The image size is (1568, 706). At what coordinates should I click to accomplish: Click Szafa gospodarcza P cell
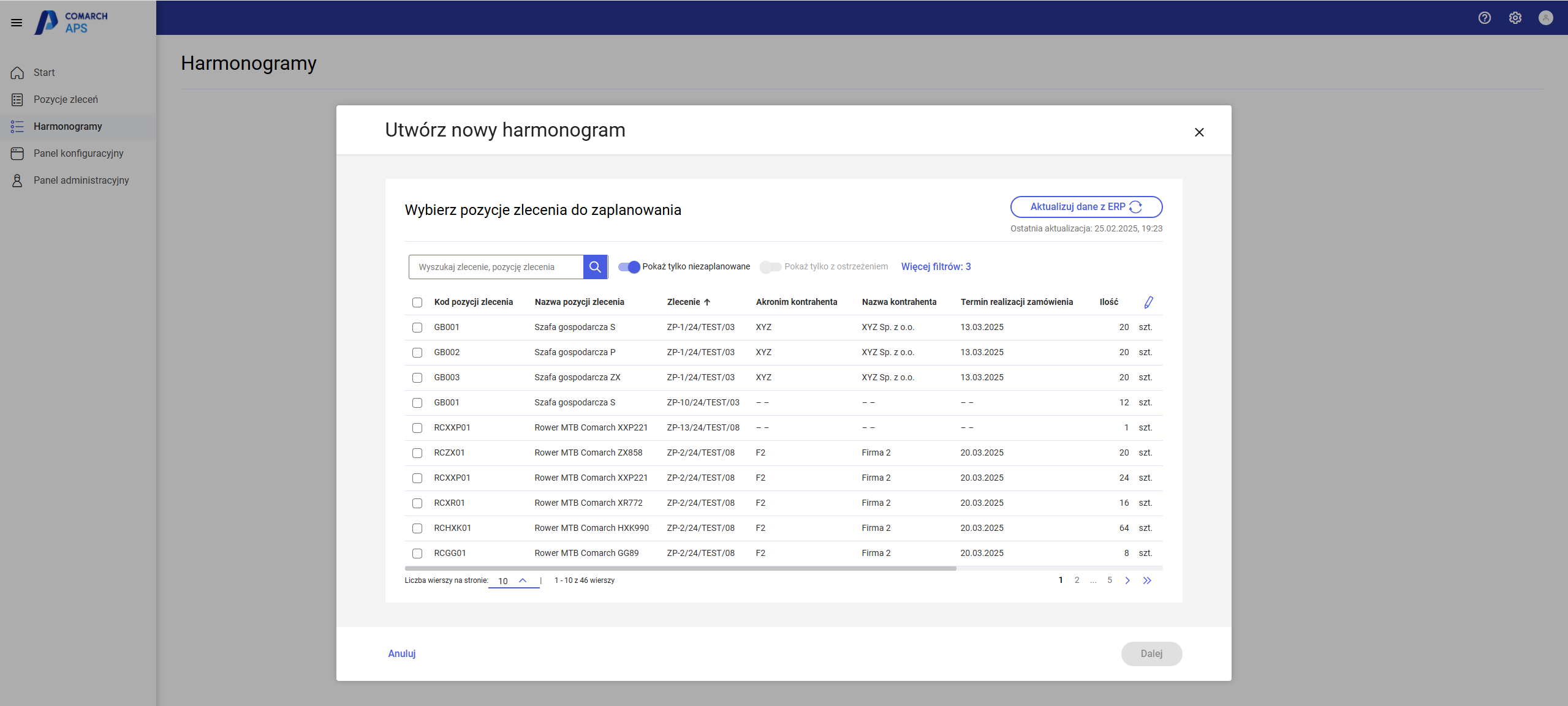[x=575, y=352]
